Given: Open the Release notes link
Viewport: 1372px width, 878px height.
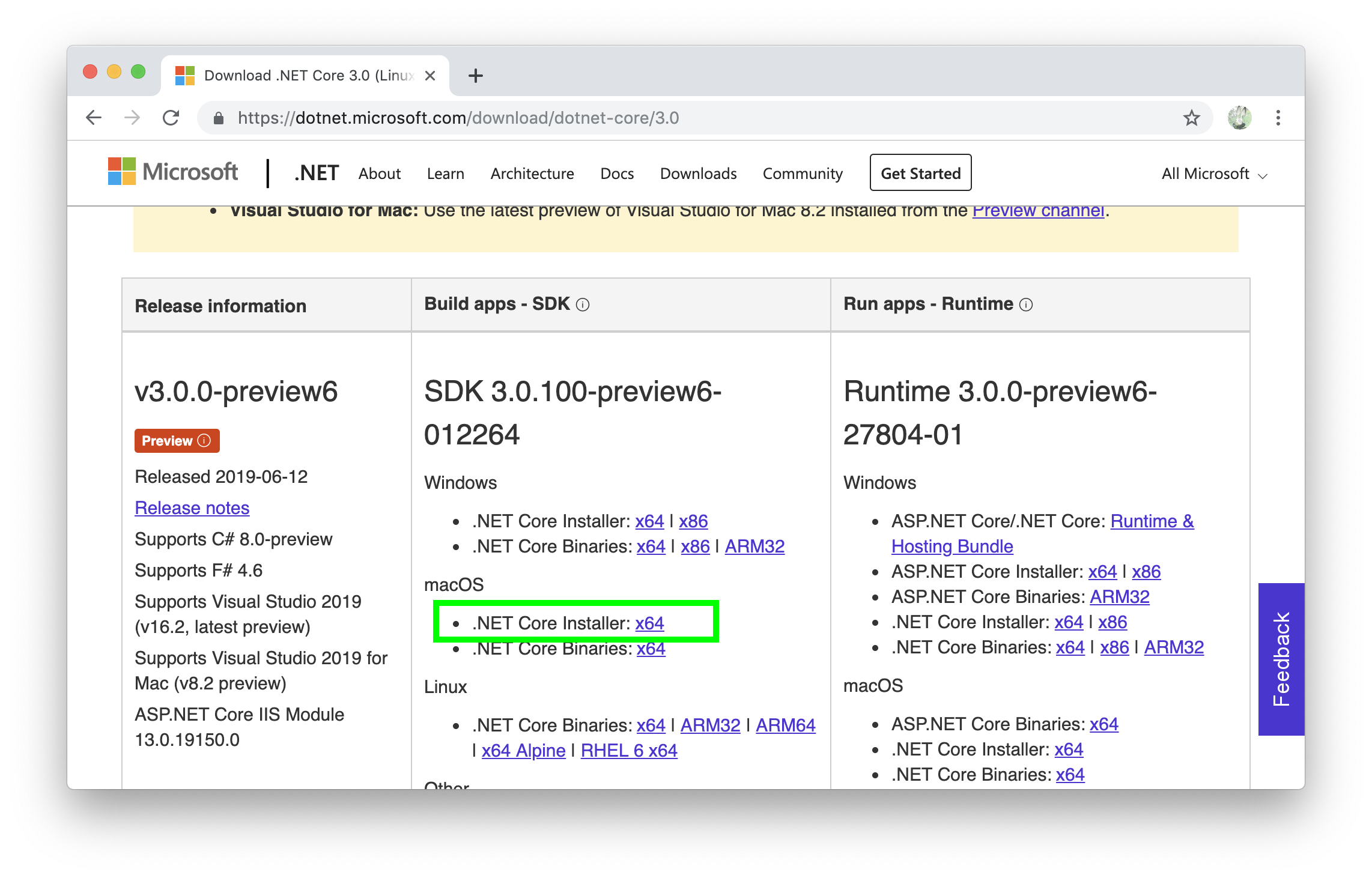Looking at the screenshot, I should (192, 508).
